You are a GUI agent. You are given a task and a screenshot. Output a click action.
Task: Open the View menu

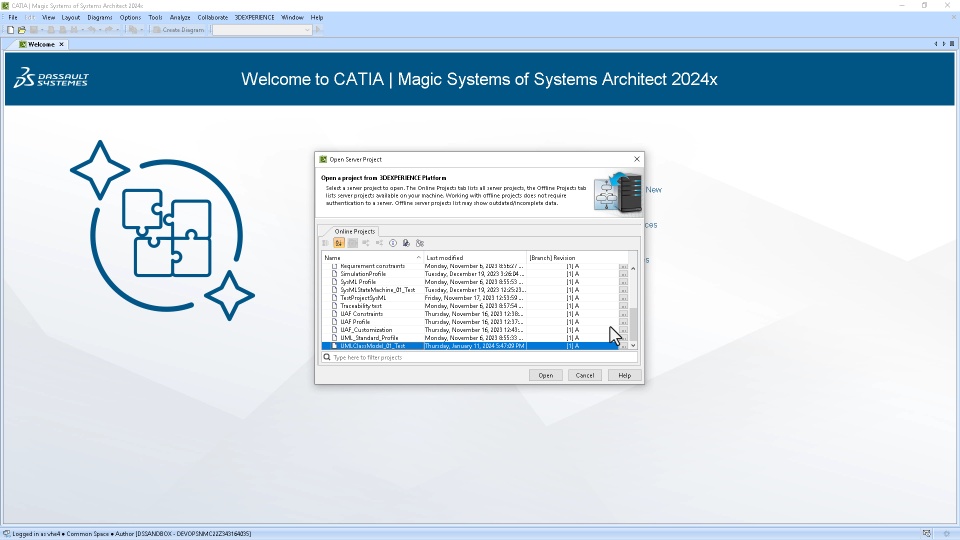coord(48,18)
